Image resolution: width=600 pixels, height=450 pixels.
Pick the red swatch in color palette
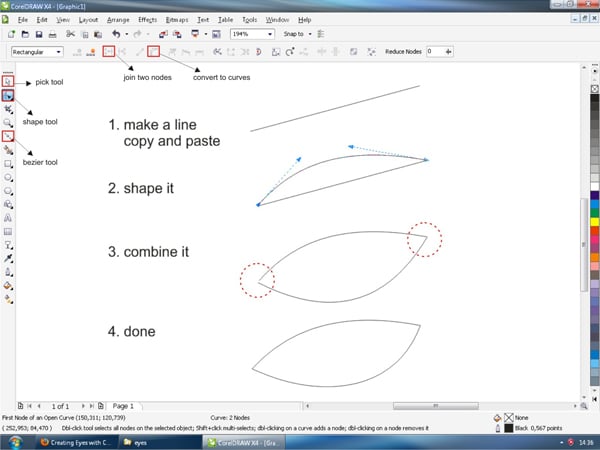tap(594, 232)
